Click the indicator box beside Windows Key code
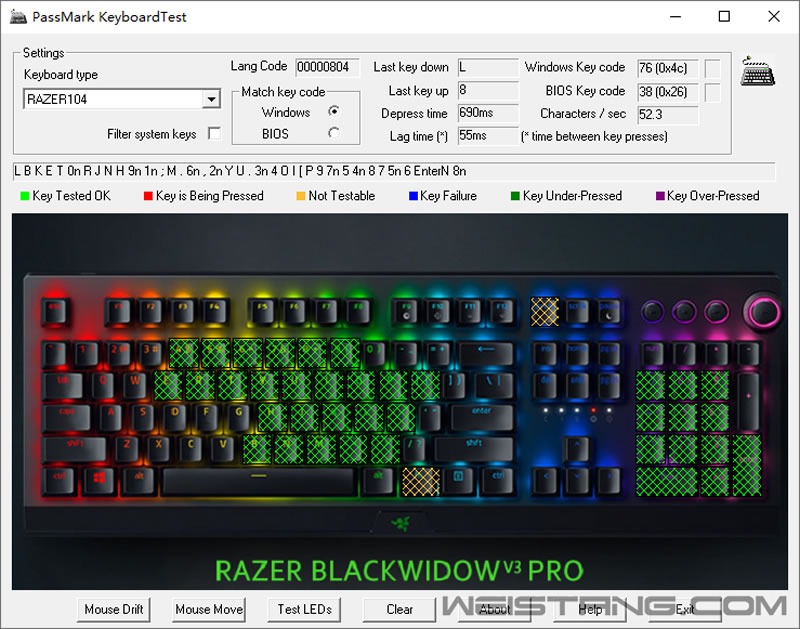The width and height of the screenshot is (800, 629). click(x=712, y=68)
